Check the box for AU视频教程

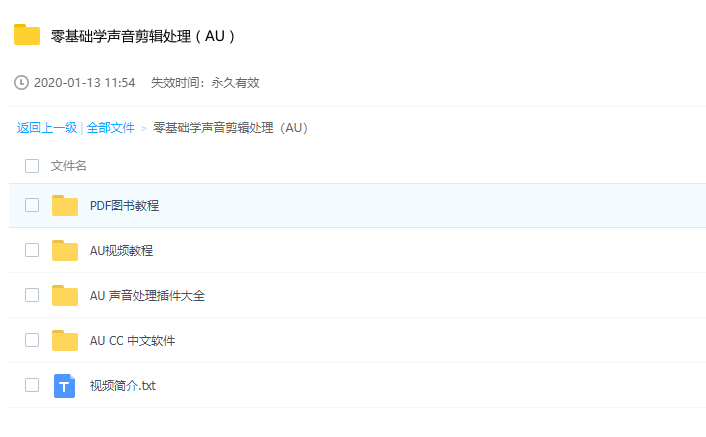(x=32, y=250)
